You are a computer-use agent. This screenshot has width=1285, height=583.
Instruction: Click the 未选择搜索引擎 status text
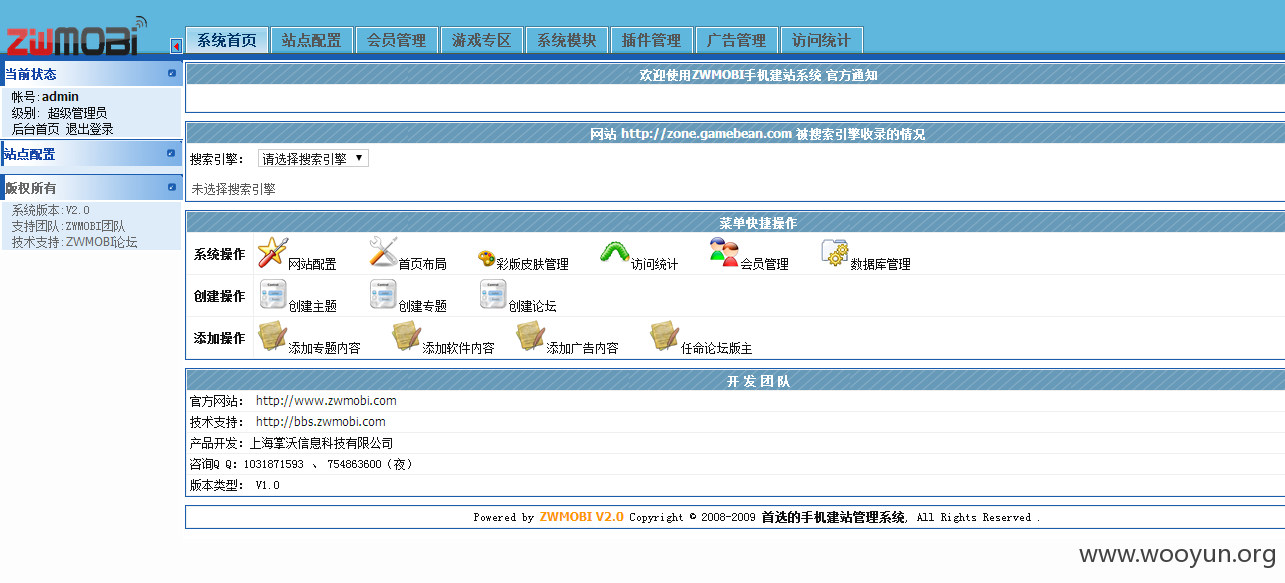pos(233,188)
